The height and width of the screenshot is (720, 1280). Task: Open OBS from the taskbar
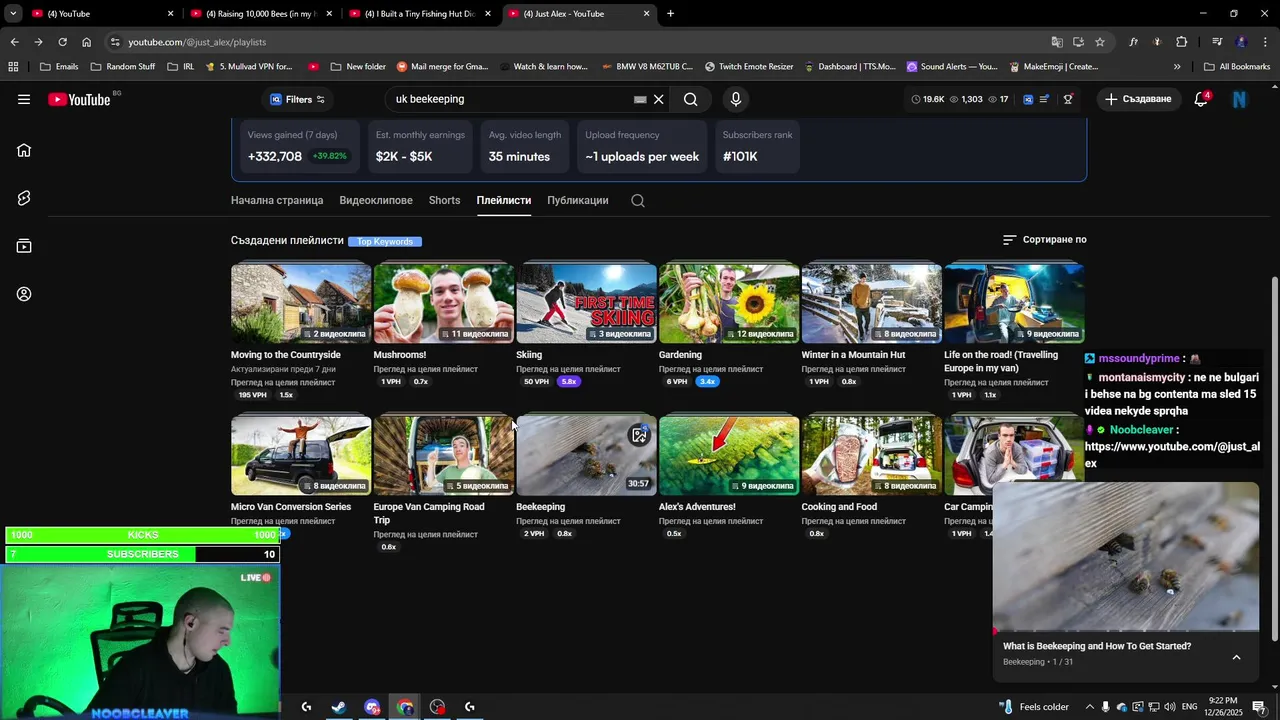coord(437,707)
